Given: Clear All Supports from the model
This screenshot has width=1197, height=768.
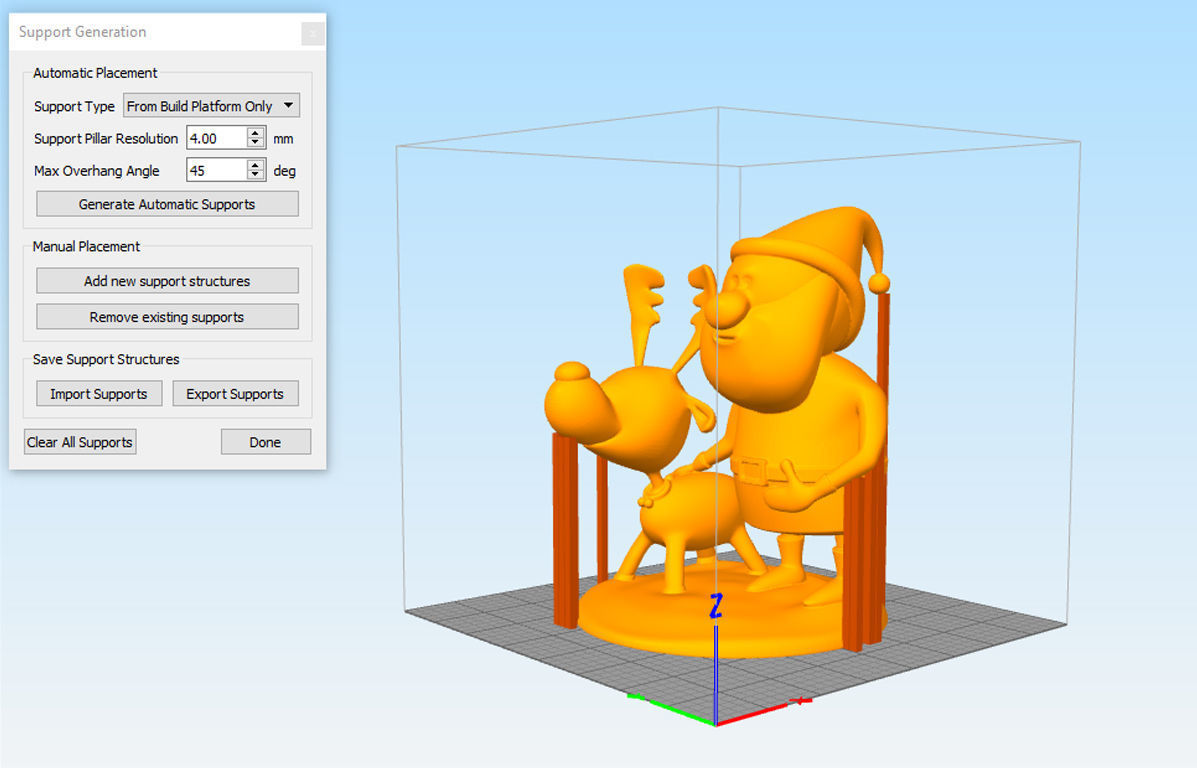Looking at the screenshot, I should point(80,442).
